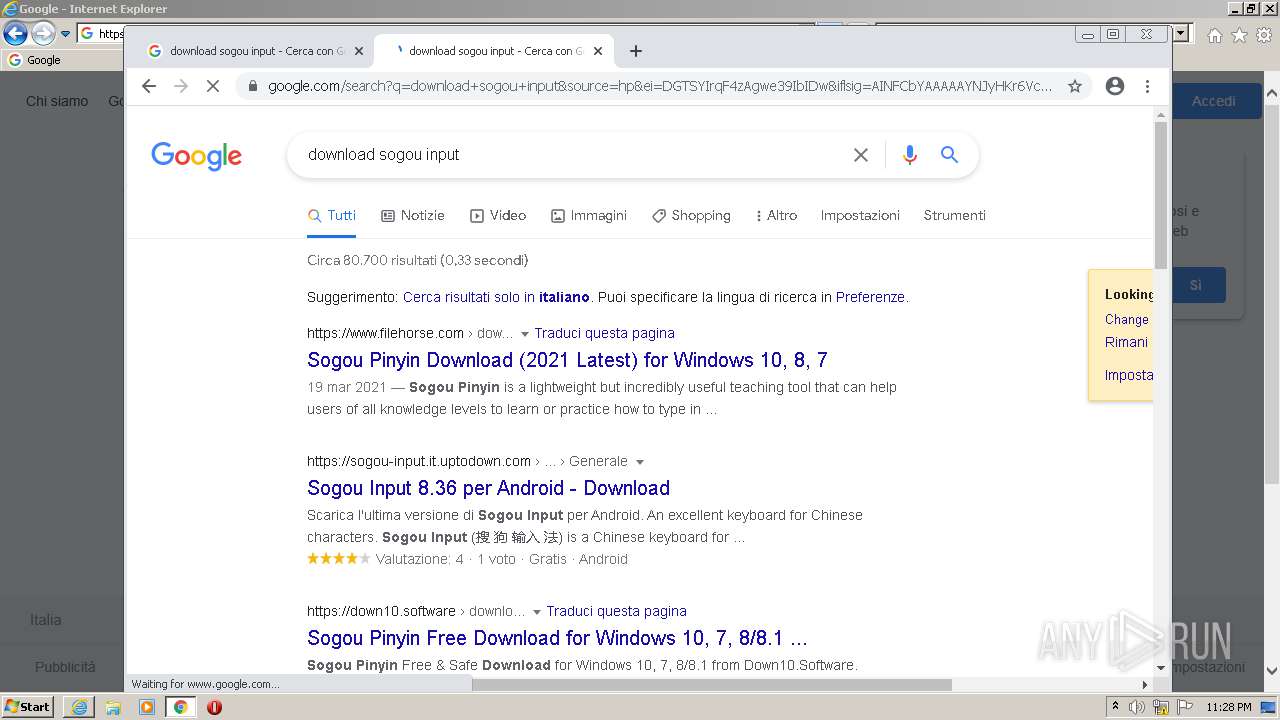
Task: Open 'Sogou Pinyin Download (2021 Latest)' result
Action: click(567, 360)
